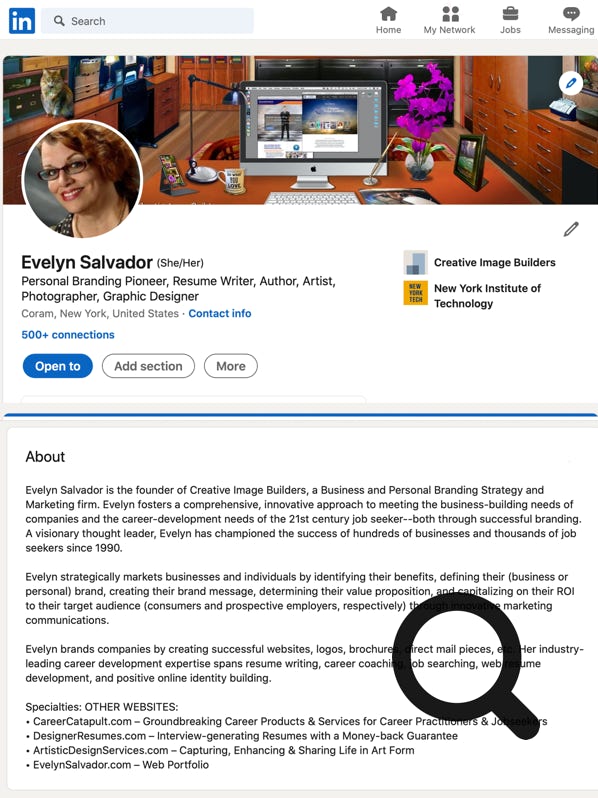Open the LinkedIn logo home link
This screenshot has height=798, width=598.
pos(22,21)
